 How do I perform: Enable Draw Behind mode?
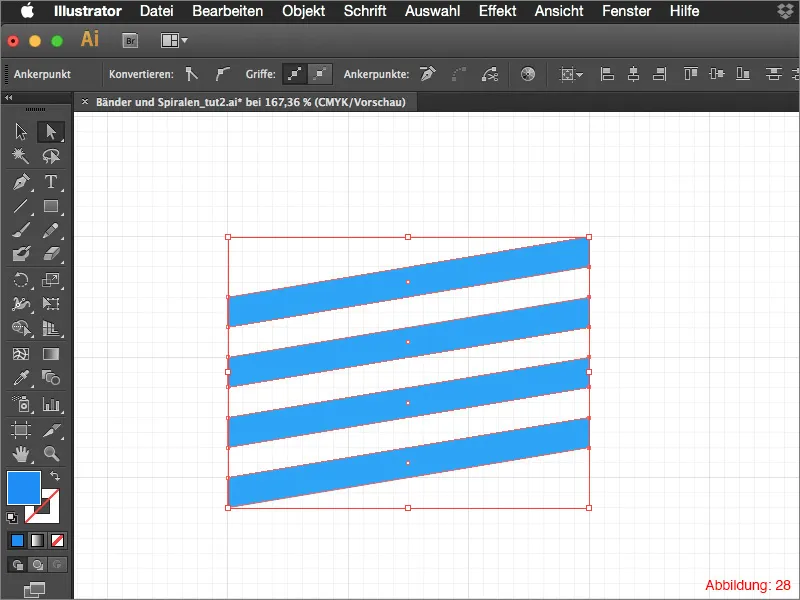point(37,565)
